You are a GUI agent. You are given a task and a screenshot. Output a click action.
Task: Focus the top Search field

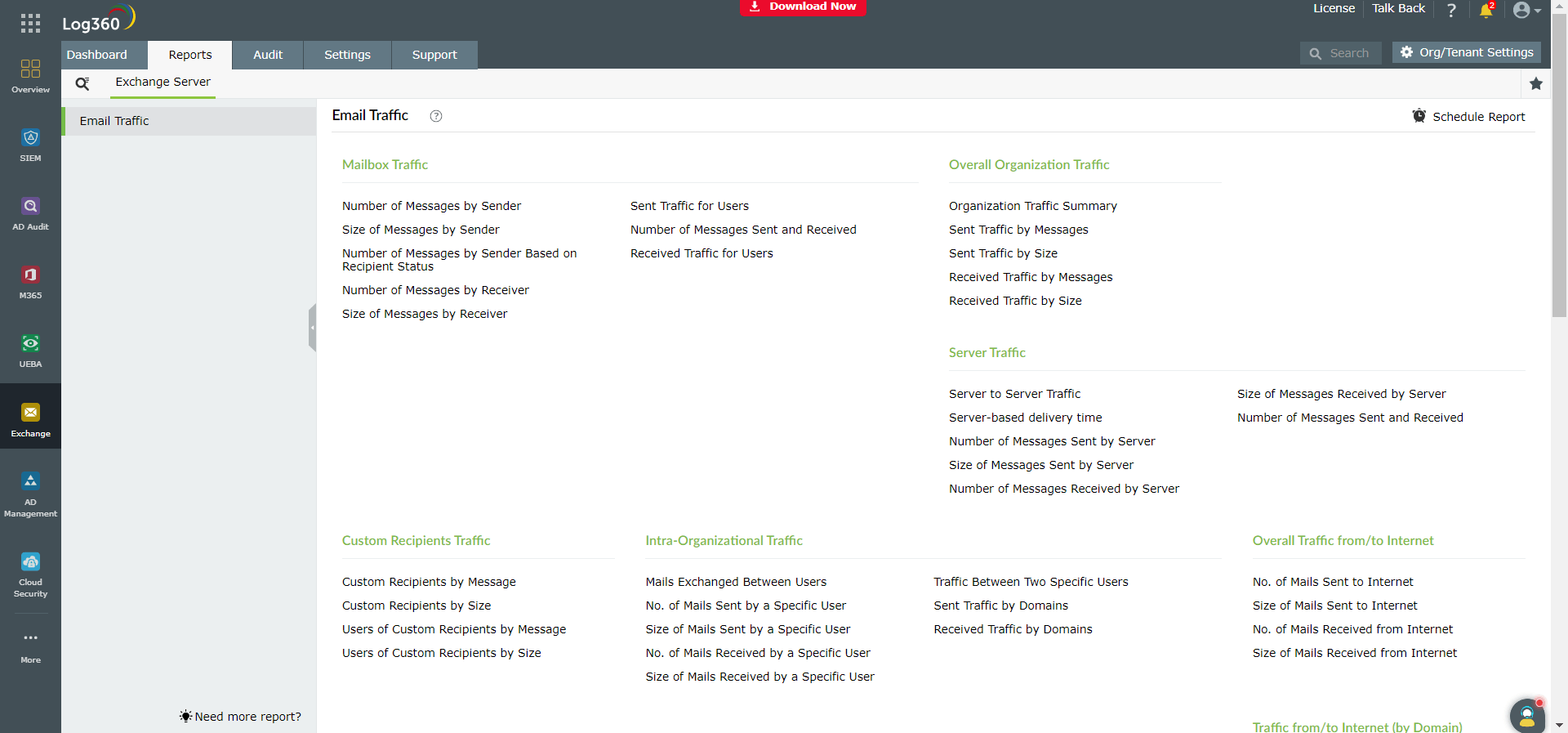(x=1341, y=53)
